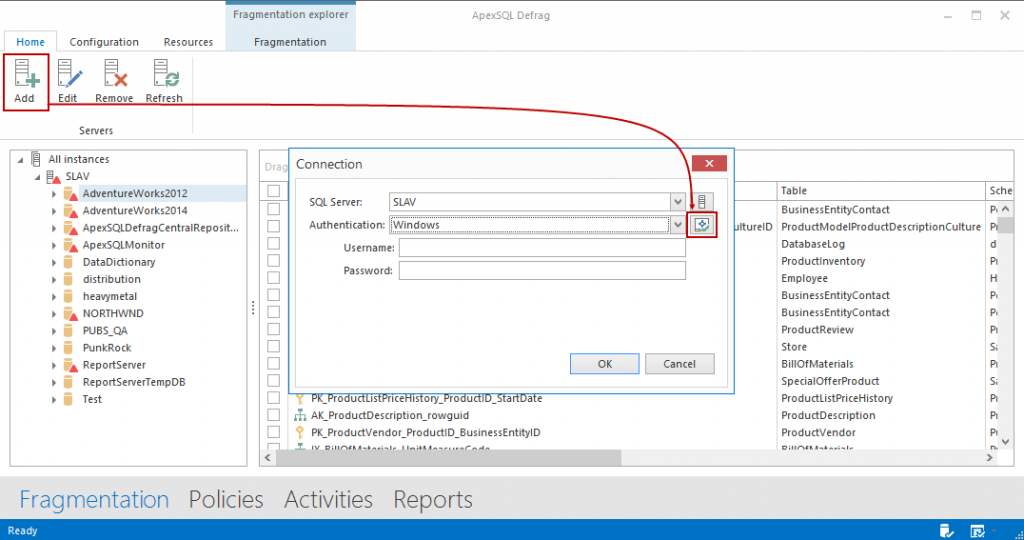1024x540 pixels.
Task: Open the SQL Server dropdown arrow
Action: coord(678,202)
